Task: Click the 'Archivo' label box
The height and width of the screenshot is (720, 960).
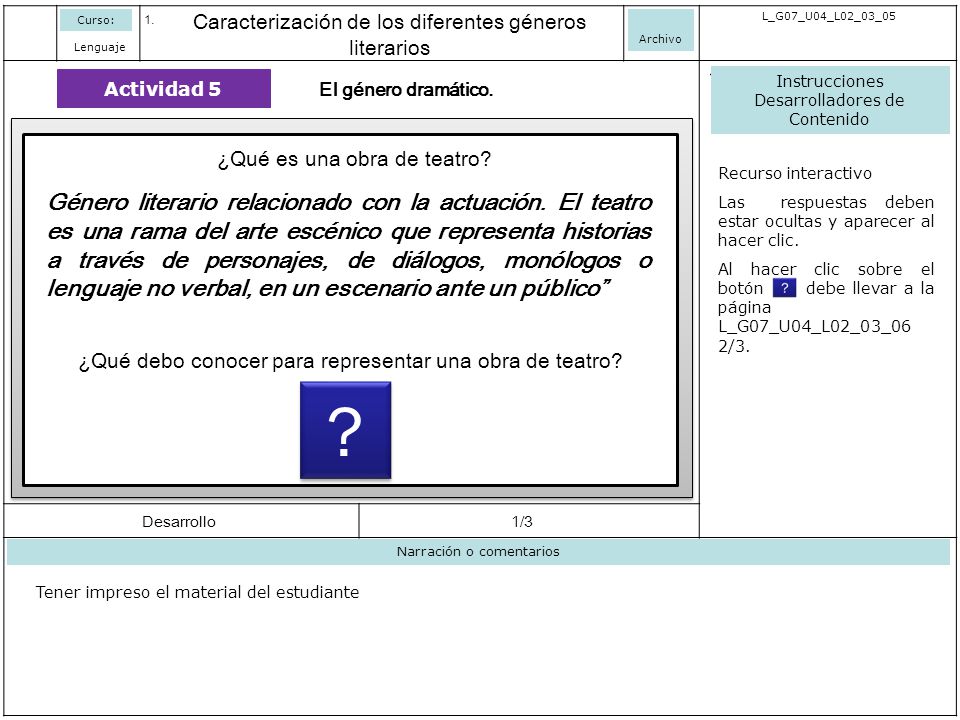Action: pos(661,30)
